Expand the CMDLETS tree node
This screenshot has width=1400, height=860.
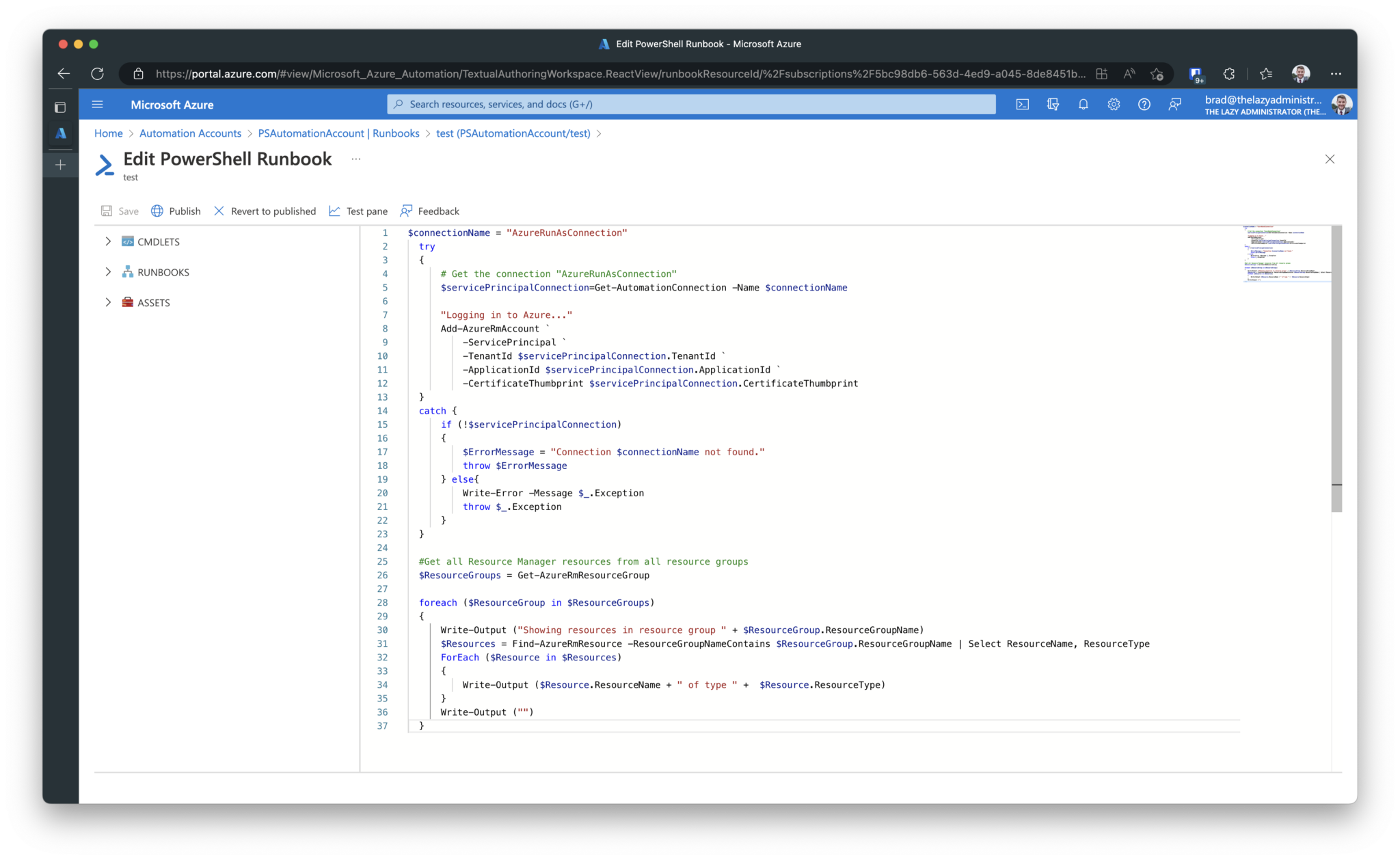click(x=108, y=241)
